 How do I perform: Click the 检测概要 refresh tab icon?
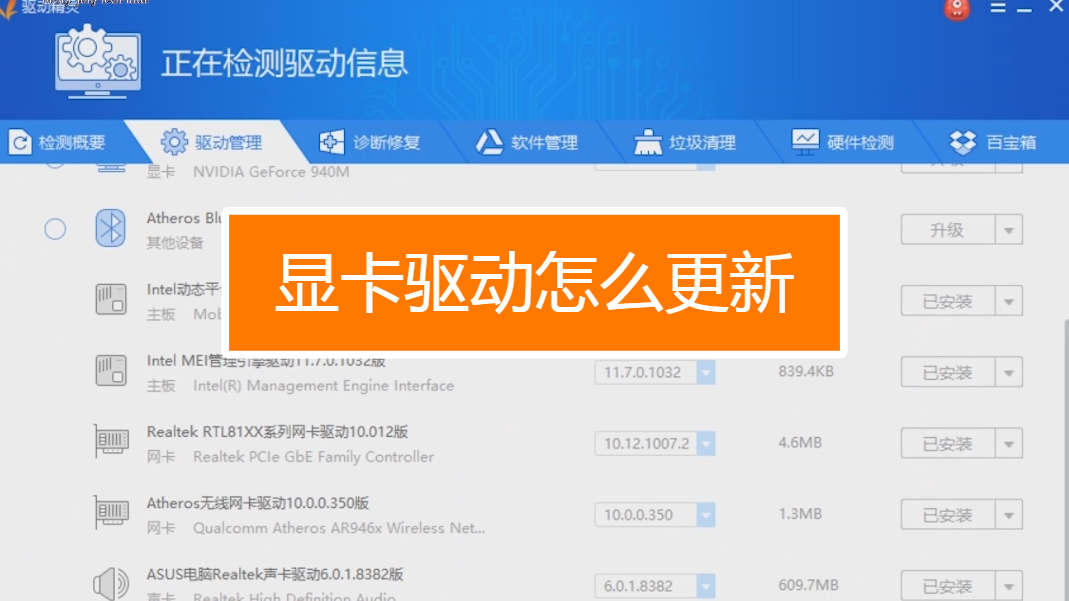(x=20, y=142)
